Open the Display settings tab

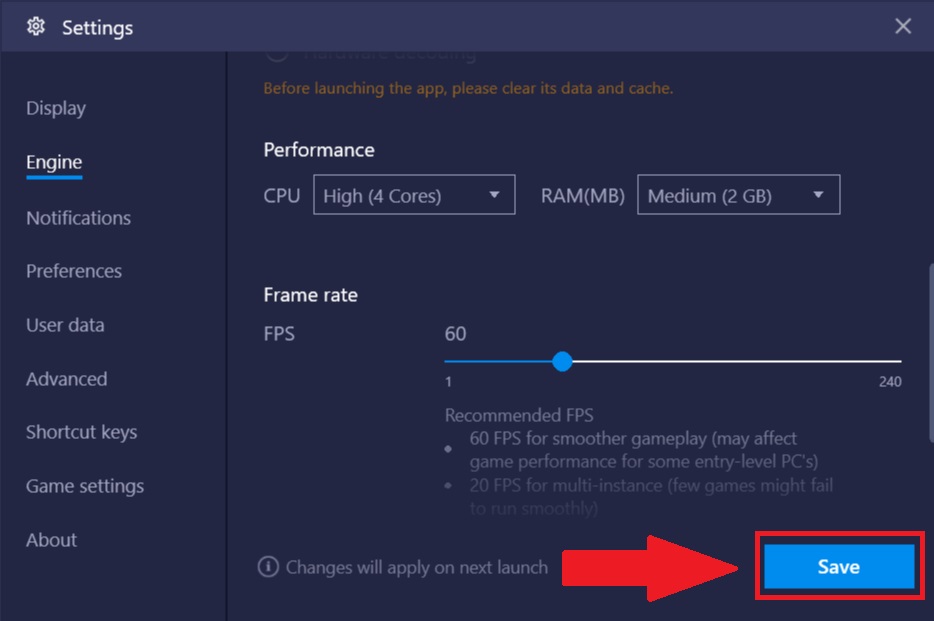56,108
